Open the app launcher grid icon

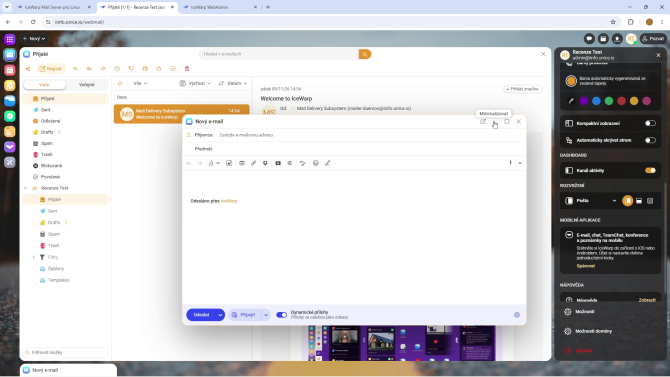[9, 39]
